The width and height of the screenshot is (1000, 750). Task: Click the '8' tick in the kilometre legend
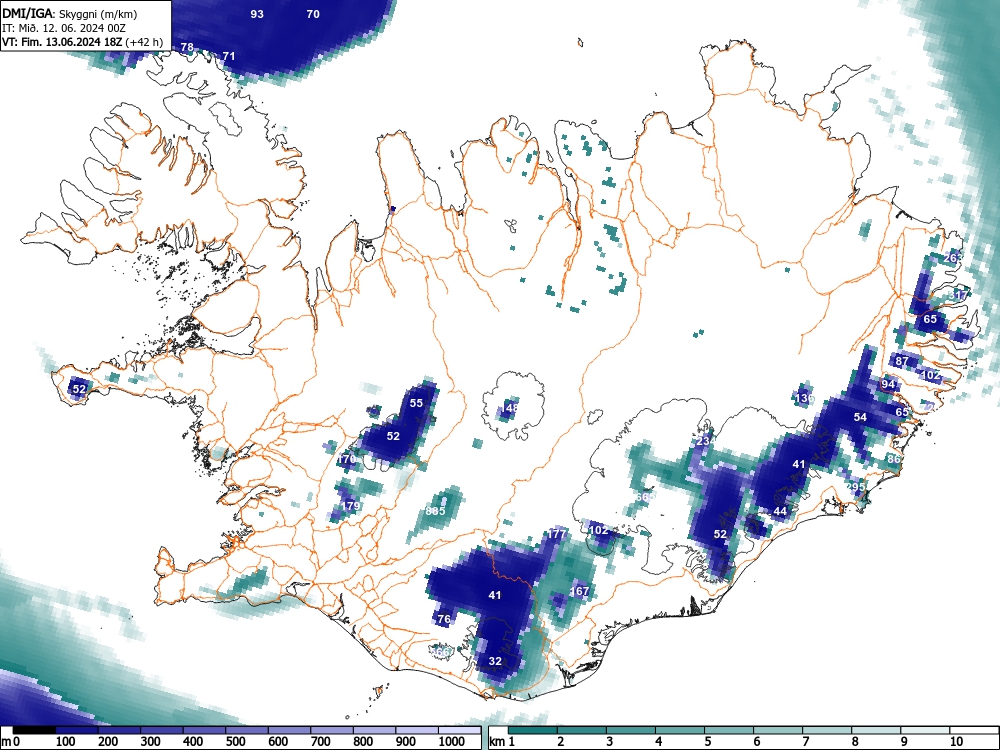855,742
